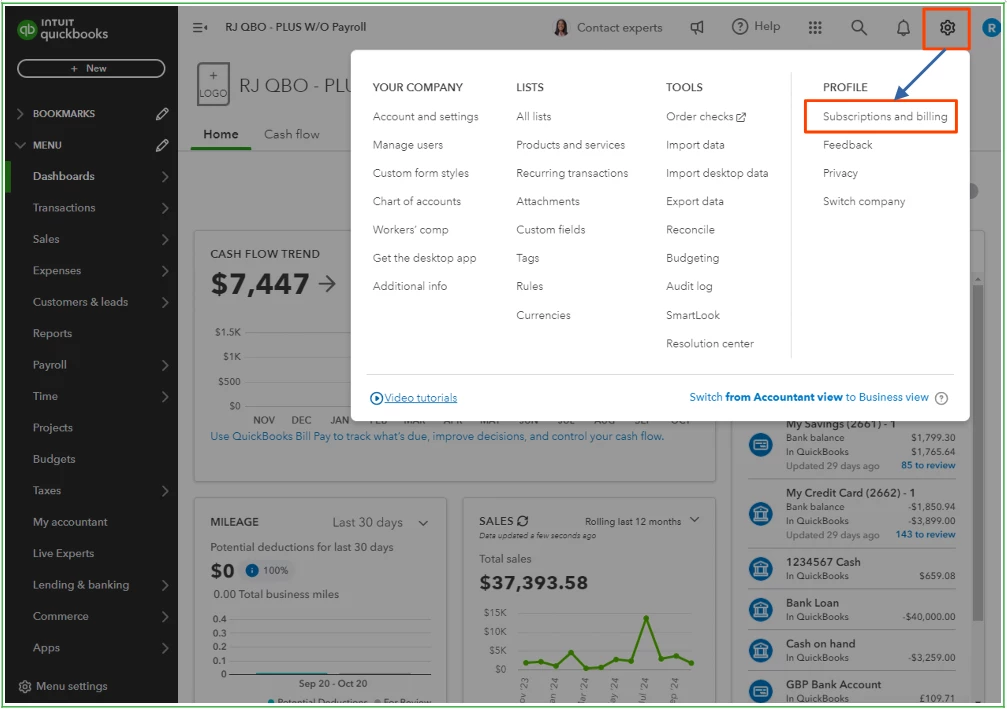Click the New button
1007x709 pixels.
(x=91, y=68)
